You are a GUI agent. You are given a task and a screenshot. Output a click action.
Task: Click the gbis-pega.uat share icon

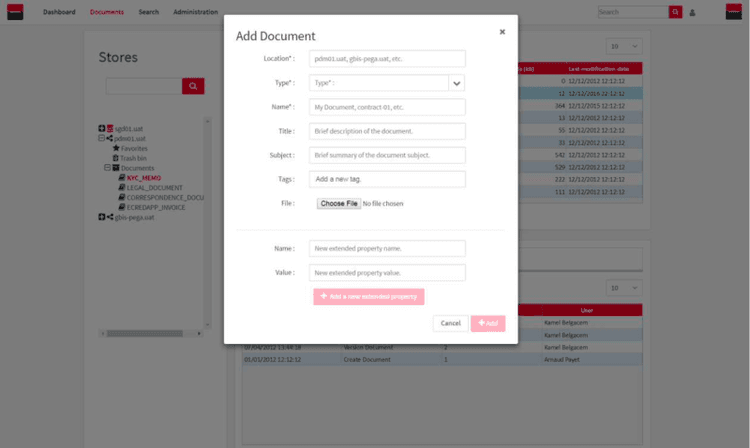coord(110,217)
